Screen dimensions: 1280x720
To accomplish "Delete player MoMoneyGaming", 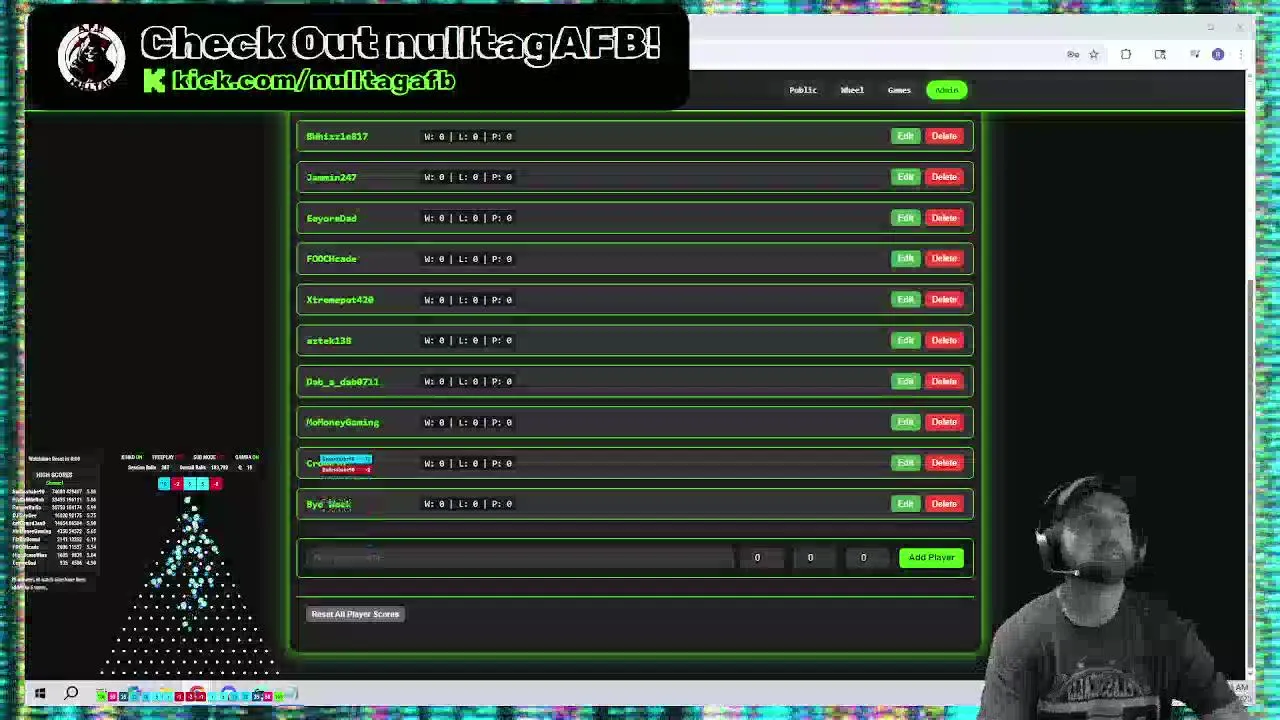I will coord(944,422).
